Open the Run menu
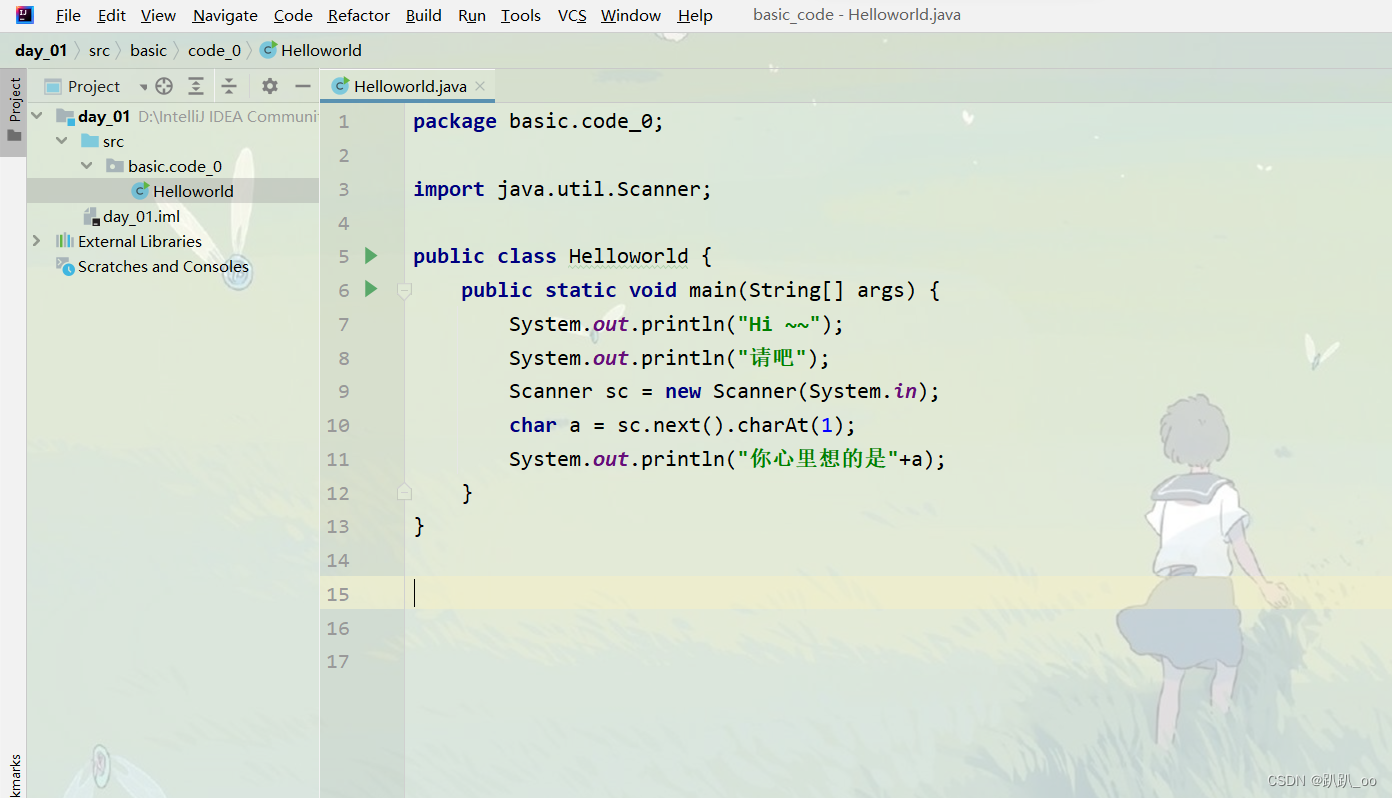This screenshot has height=798, width=1392. coord(472,16)
